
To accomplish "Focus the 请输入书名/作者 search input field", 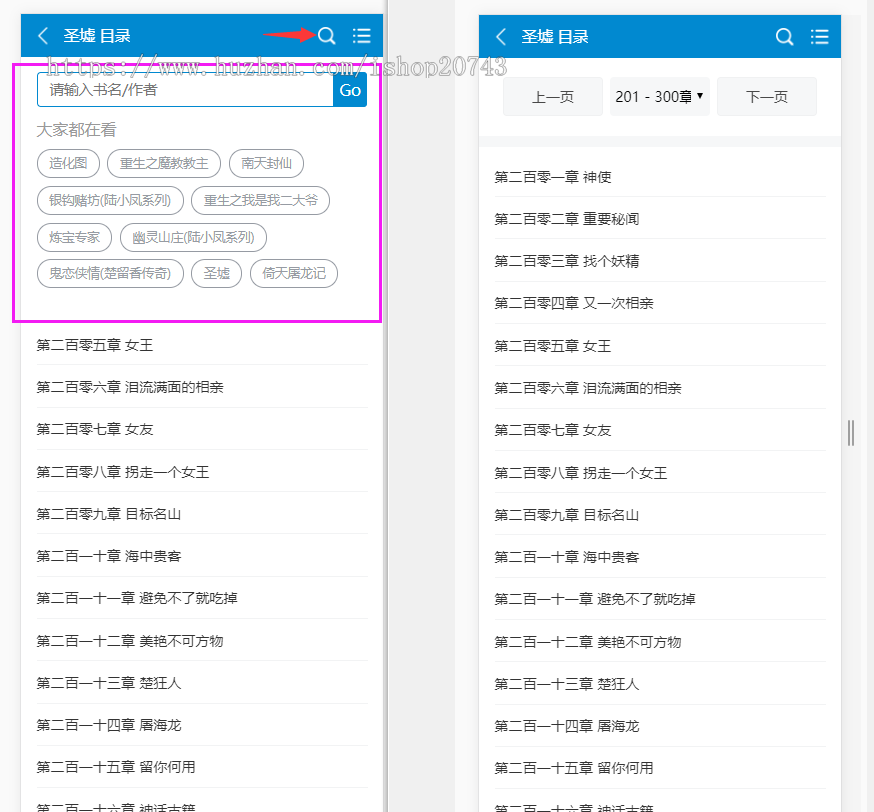I will (185, 90).
